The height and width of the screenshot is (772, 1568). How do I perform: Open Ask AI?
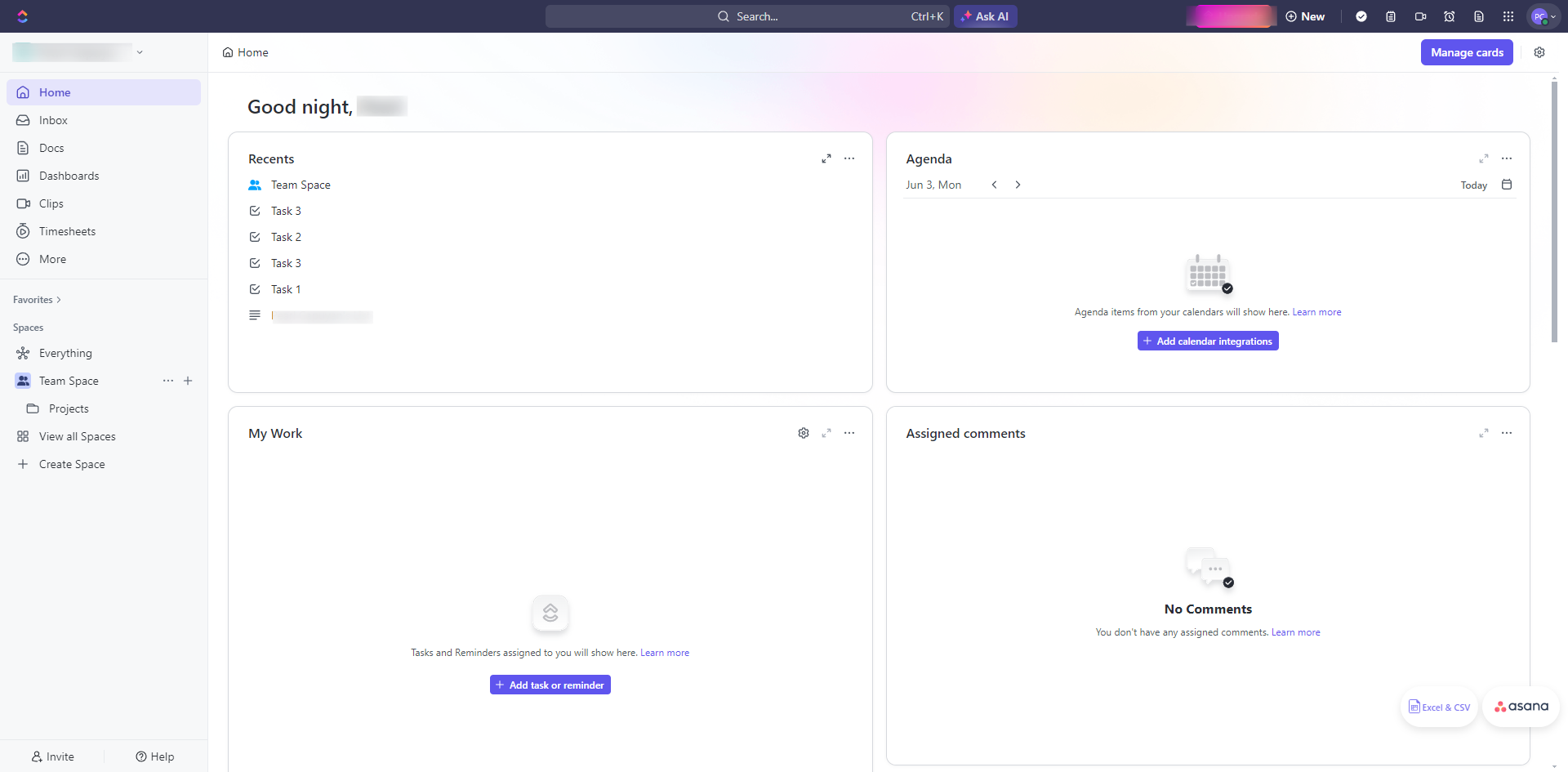pyautogui.click(x=985, y=16)
